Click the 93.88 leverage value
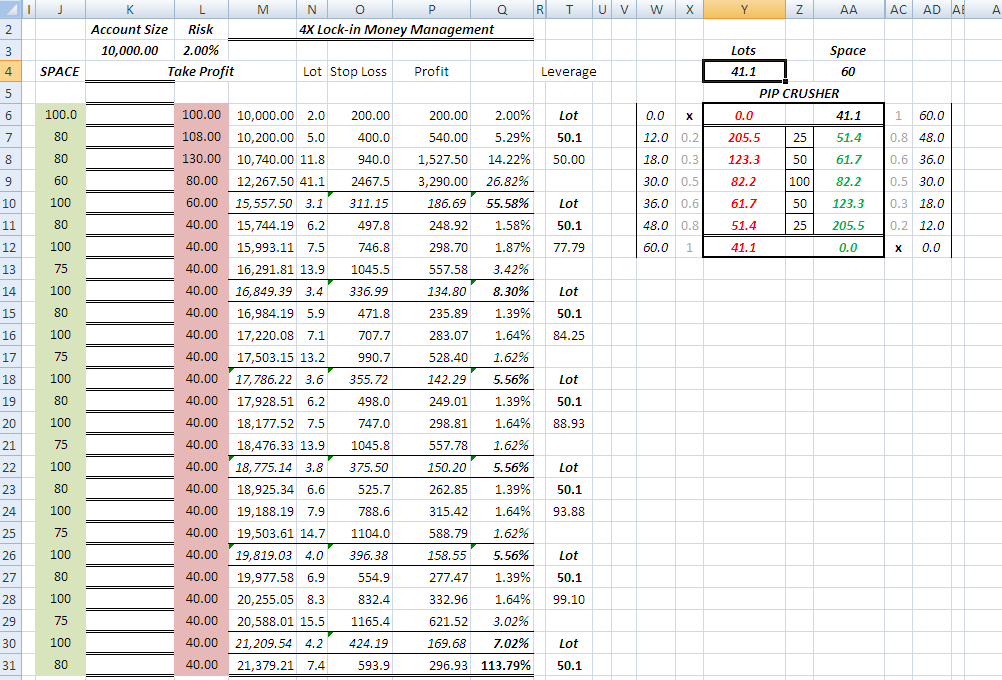 [569, 511]
